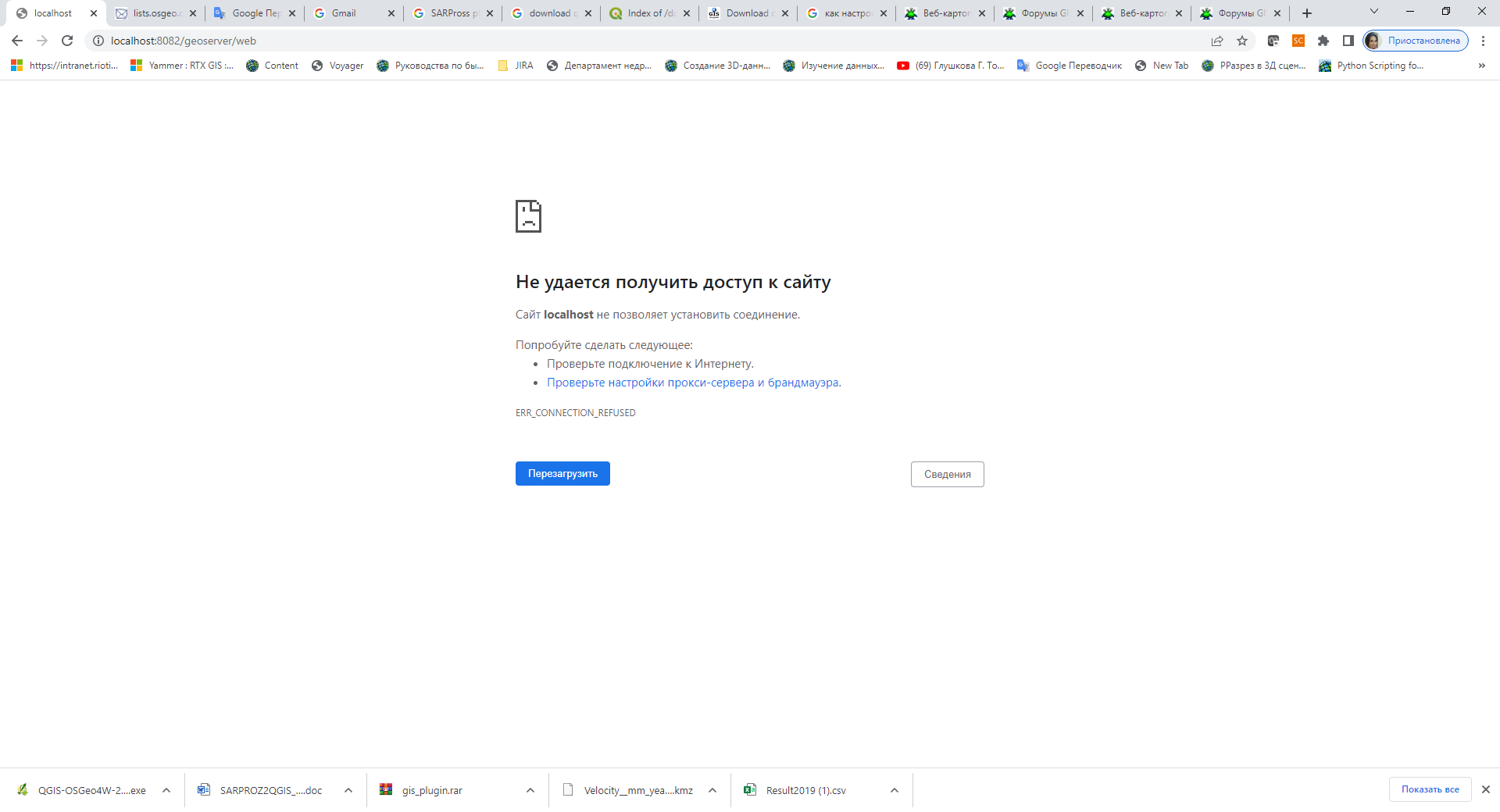Open the side panel icon next to extensions
Viewport: 1500px width, 812px height.
[1348, 41]
